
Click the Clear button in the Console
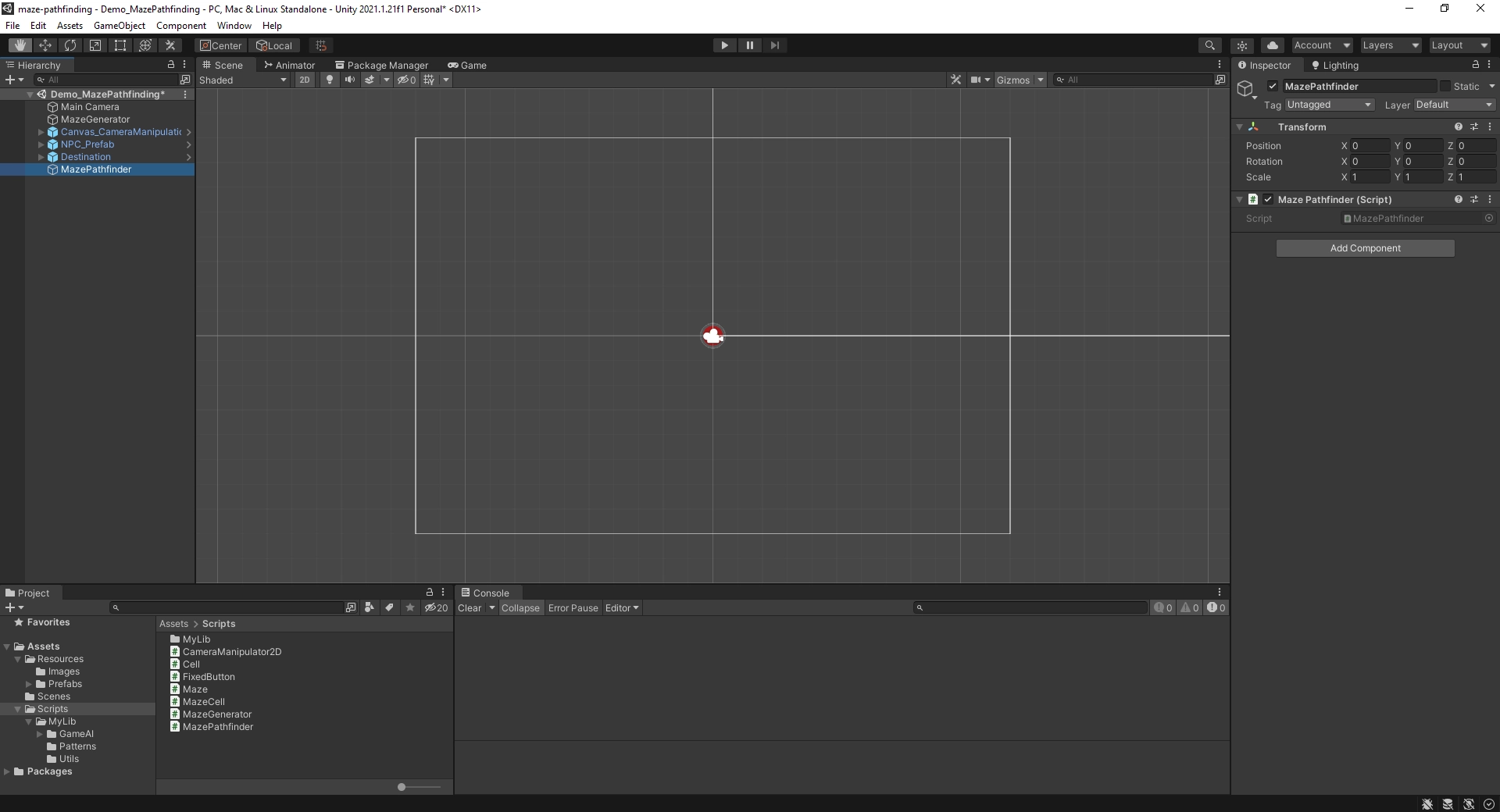tap(471, 607)
